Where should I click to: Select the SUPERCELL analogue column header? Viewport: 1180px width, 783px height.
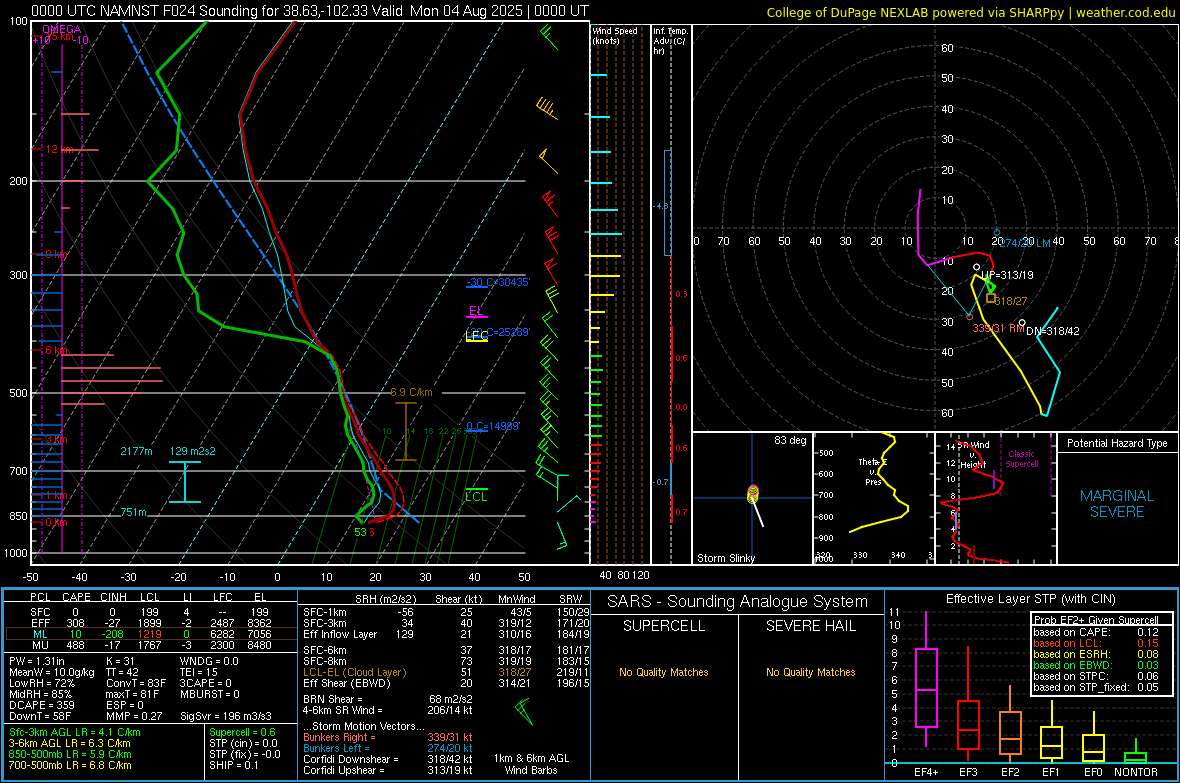(664, 626)
